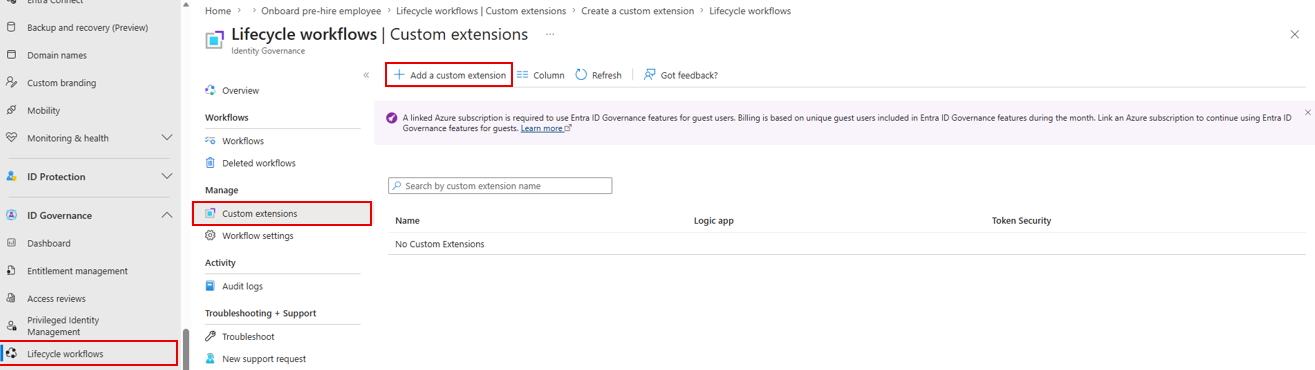Click the Refresh circular arrow icon
This screenshot has height=370, width=1315.
click(581, 75)
